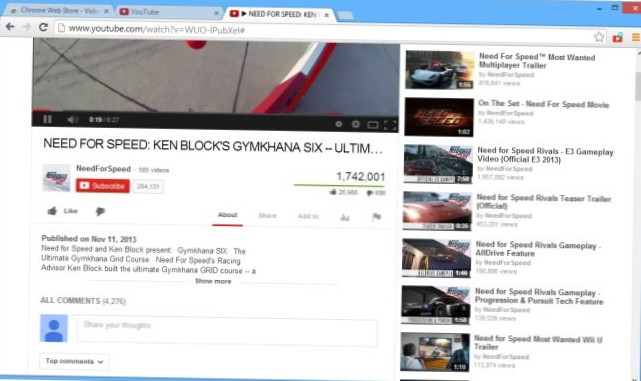Click the thumbs down dislike icon
Screen dimensions: 641x381
pos(100,211)
